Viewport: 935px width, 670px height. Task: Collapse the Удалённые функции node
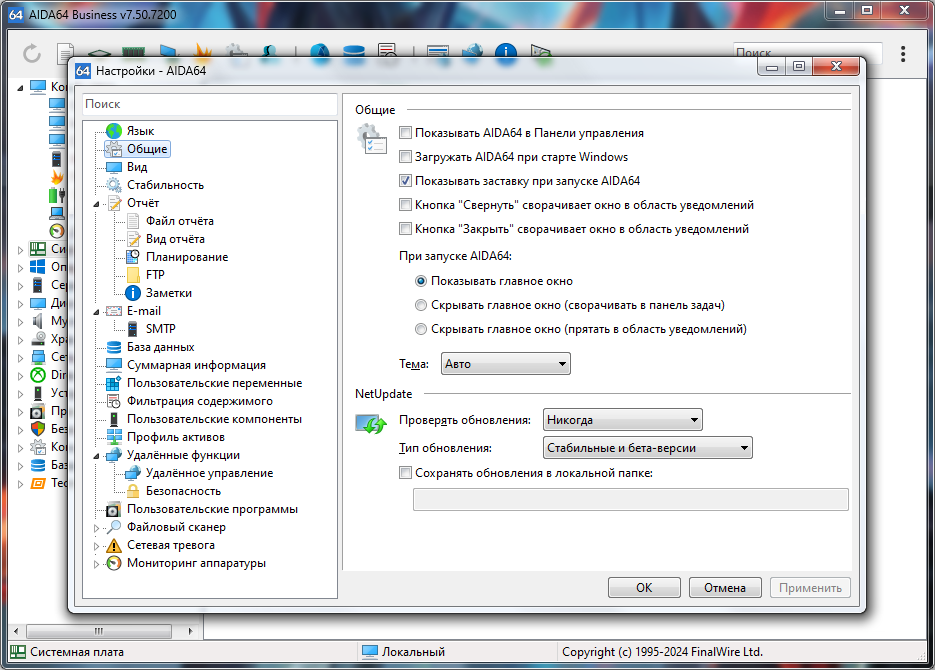click(97, 456)
